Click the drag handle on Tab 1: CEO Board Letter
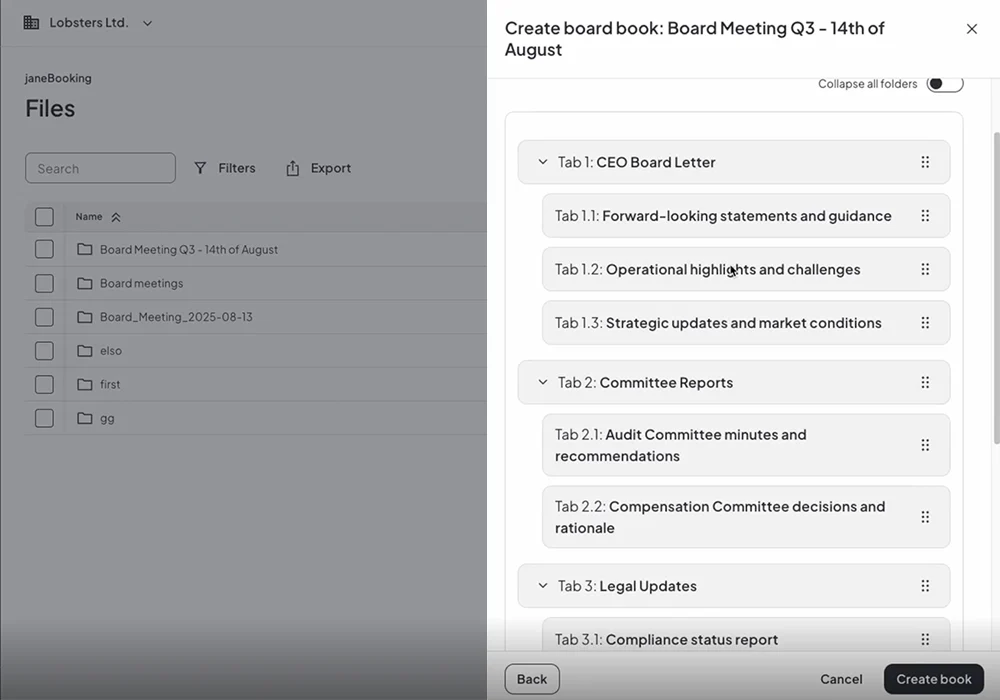This screenshot has height=700, width=1000. tap(925, 161)
